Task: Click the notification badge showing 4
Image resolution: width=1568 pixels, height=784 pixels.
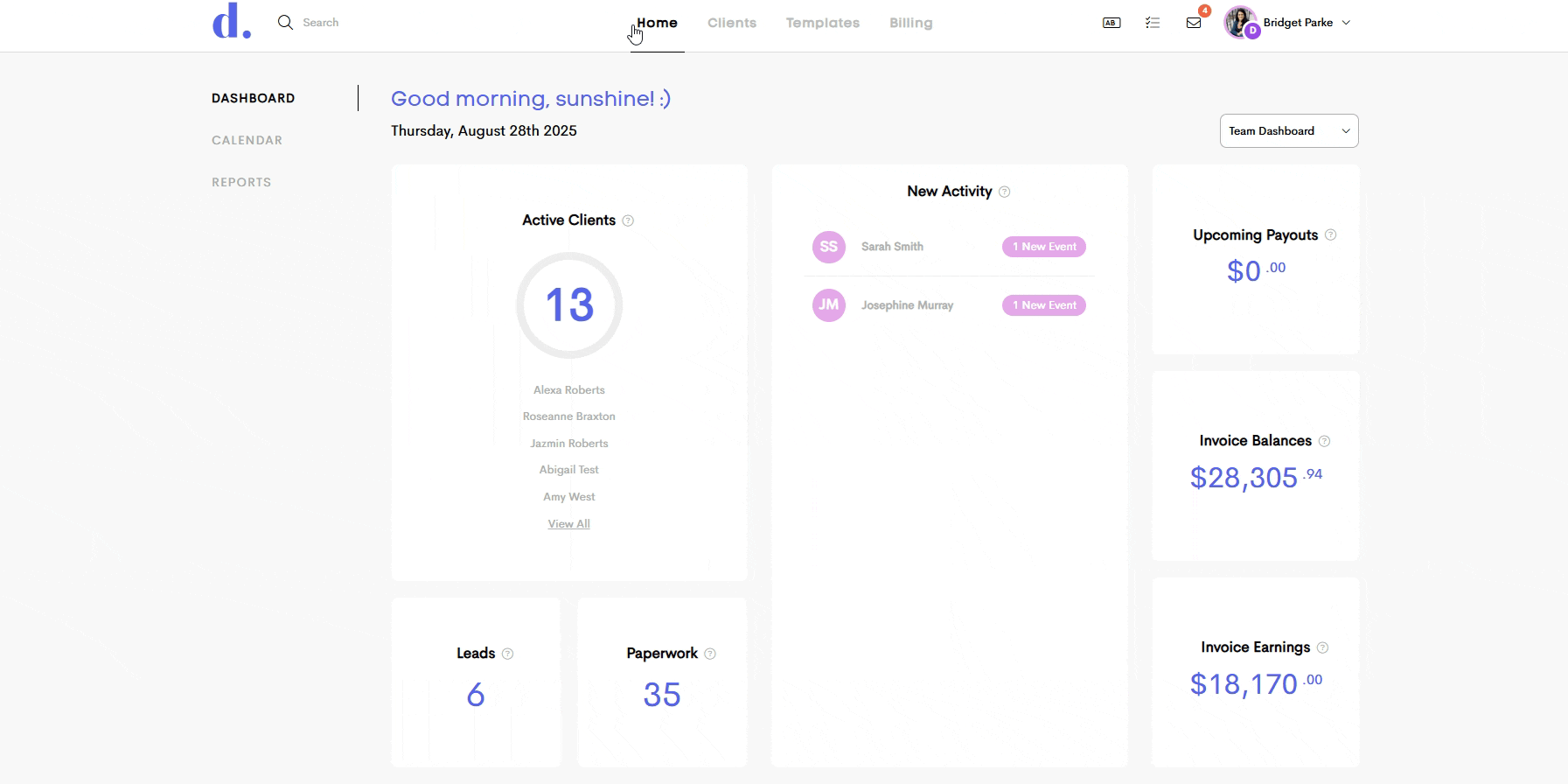Action: 1205,10
